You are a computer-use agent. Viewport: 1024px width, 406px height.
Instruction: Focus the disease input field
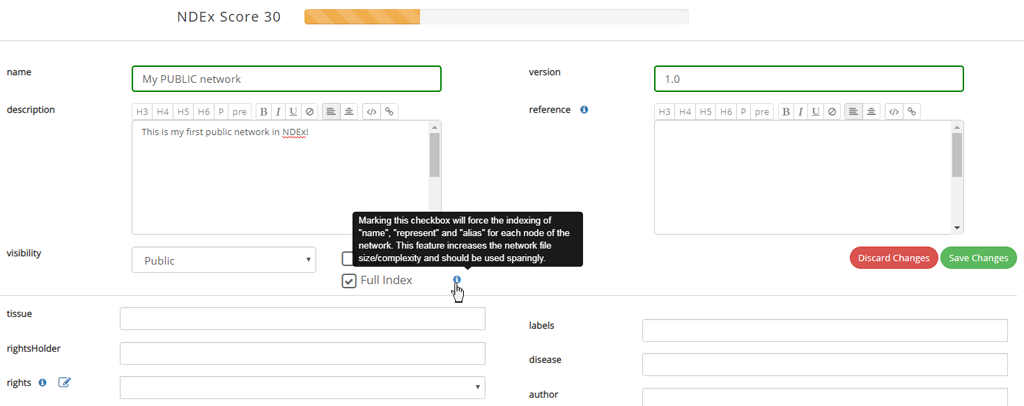[x=825, y=364]
